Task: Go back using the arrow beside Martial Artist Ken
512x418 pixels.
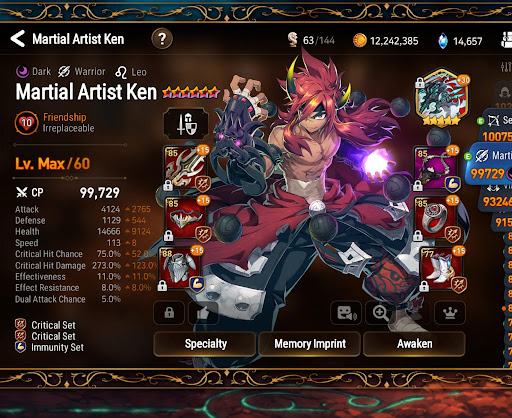Action: coord(18,39)
